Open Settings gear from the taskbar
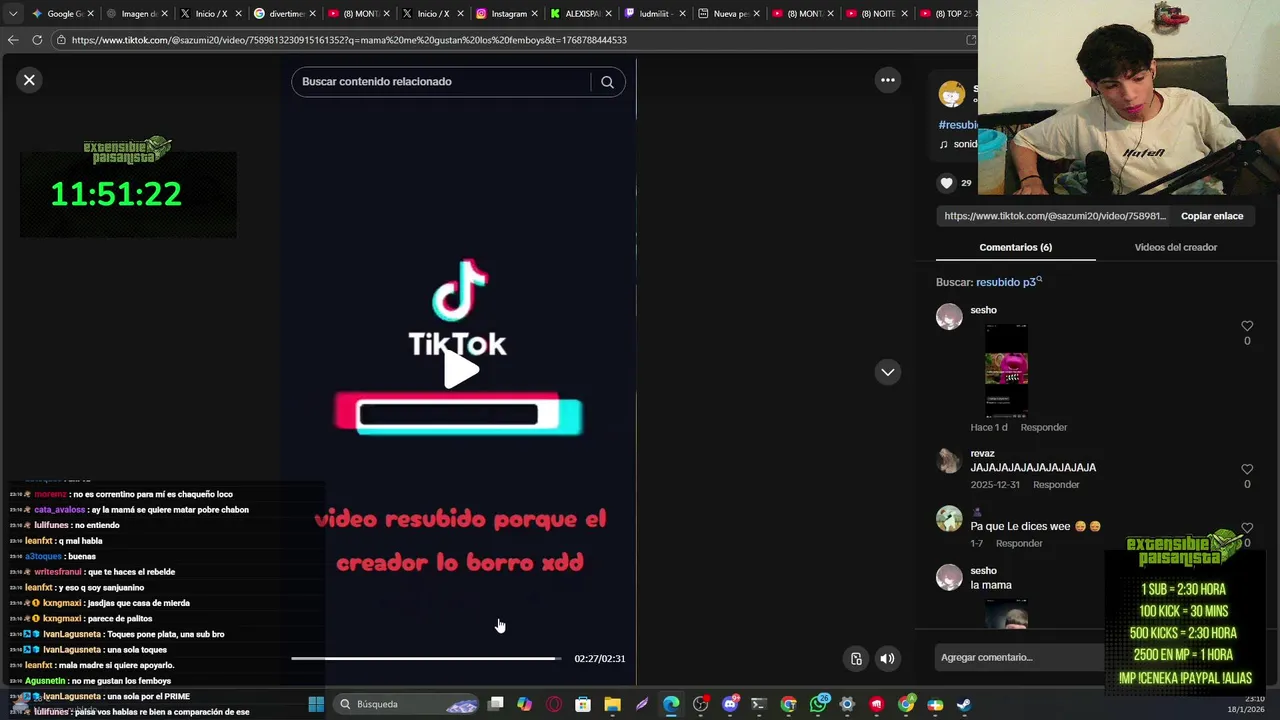This screenshot has height=720, width=1280. click(847, 704)
